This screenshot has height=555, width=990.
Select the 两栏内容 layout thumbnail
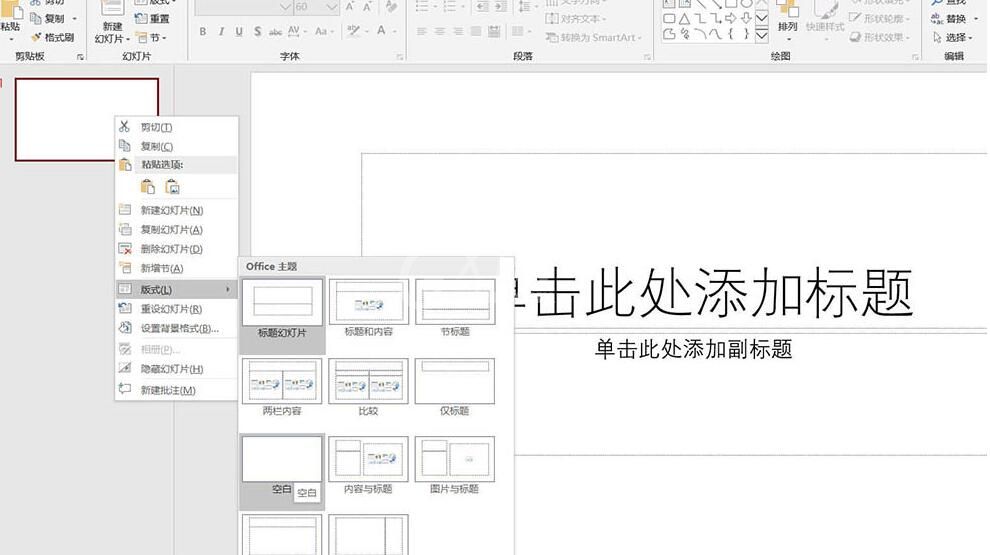[282, 381]
